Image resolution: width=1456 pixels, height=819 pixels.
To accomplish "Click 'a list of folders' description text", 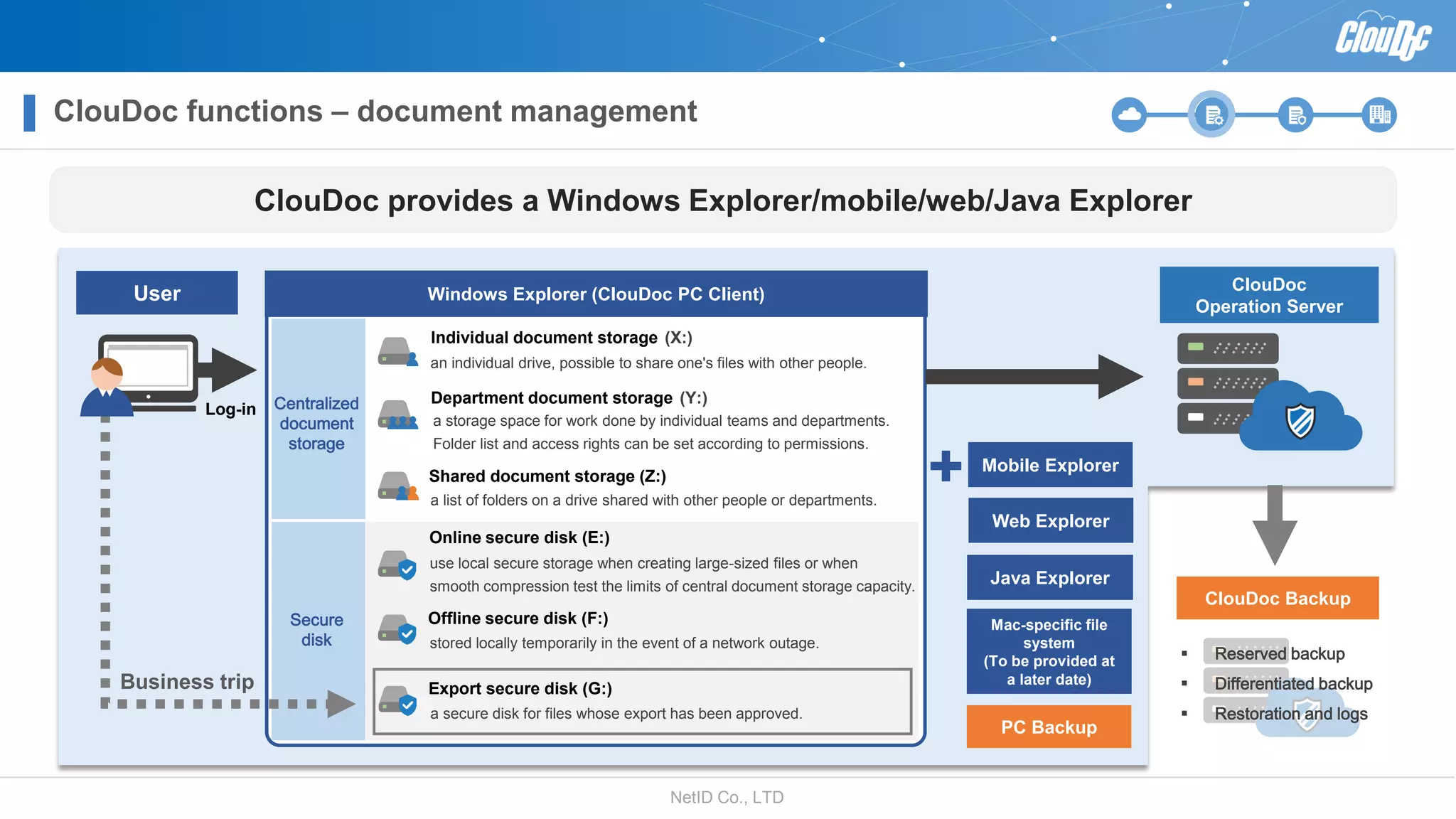I will [653, 500].
